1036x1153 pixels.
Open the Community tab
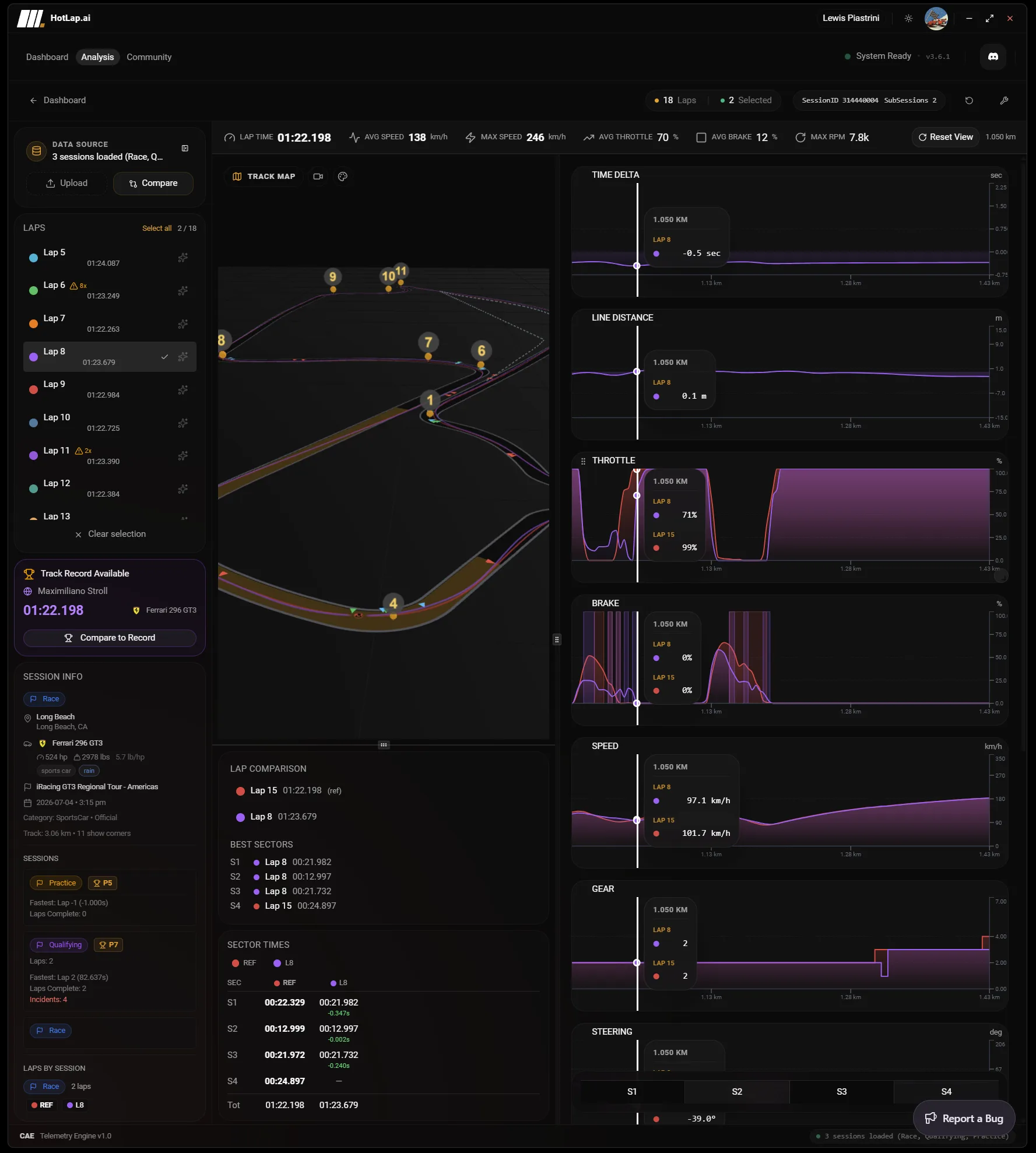[149, 57]
